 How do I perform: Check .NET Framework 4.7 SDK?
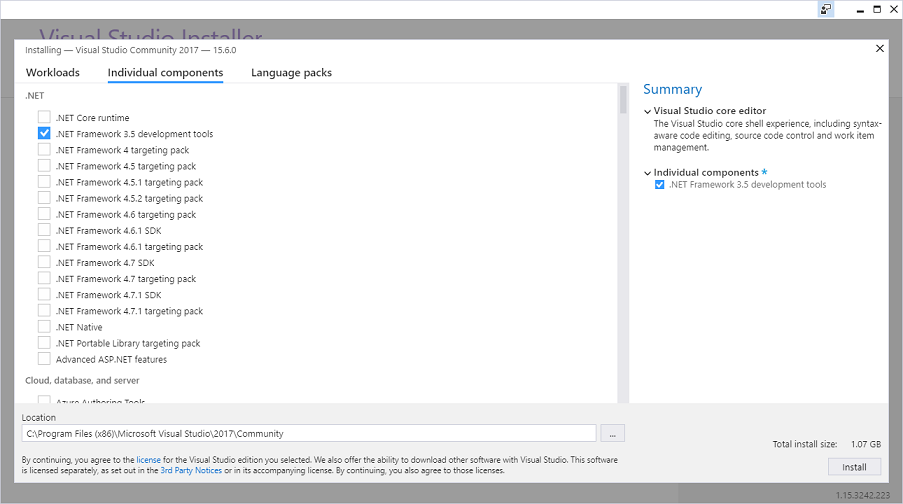44,262
